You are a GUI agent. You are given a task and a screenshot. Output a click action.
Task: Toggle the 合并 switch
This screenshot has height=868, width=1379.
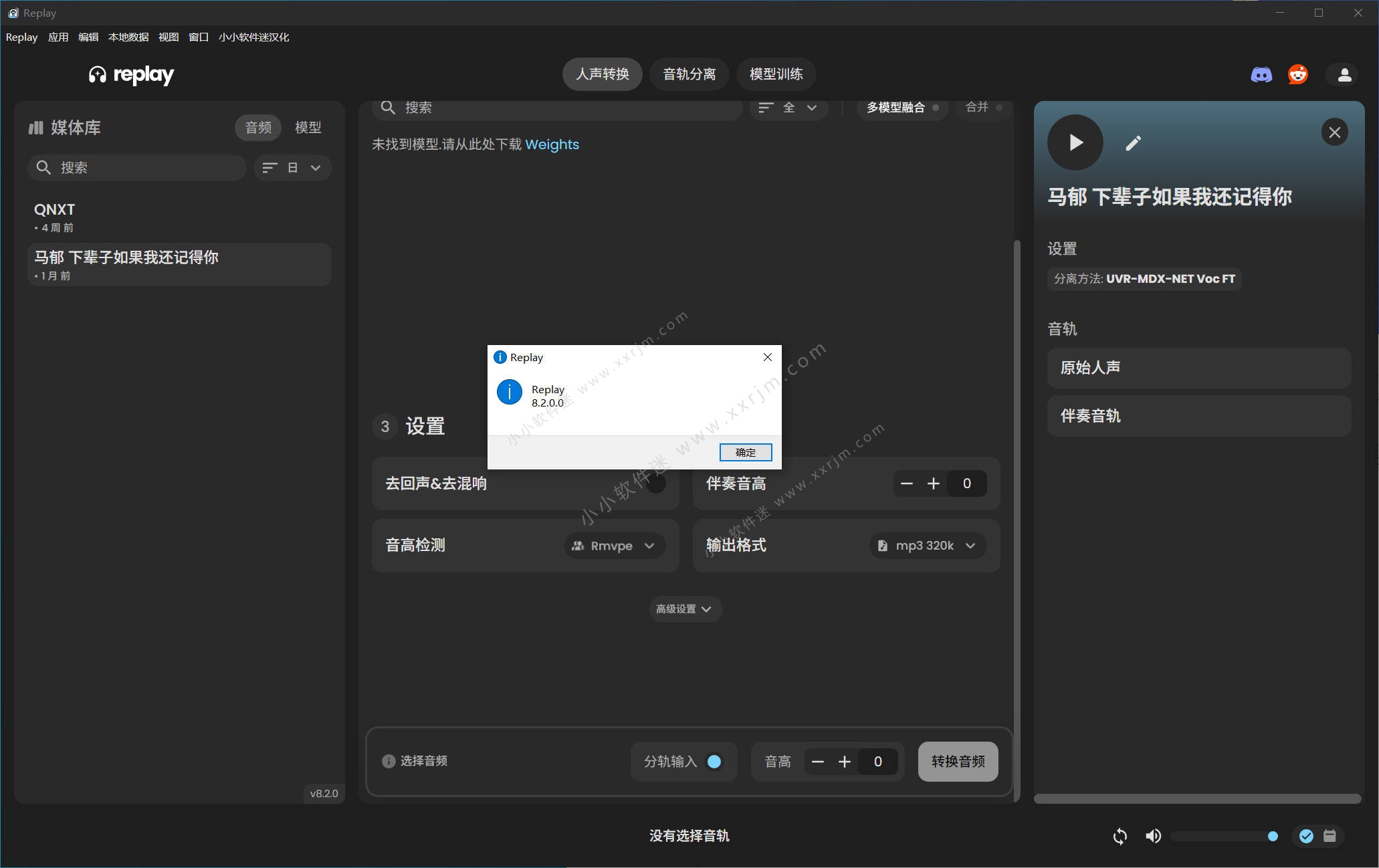pyautogui.click(x=998, y=108)
